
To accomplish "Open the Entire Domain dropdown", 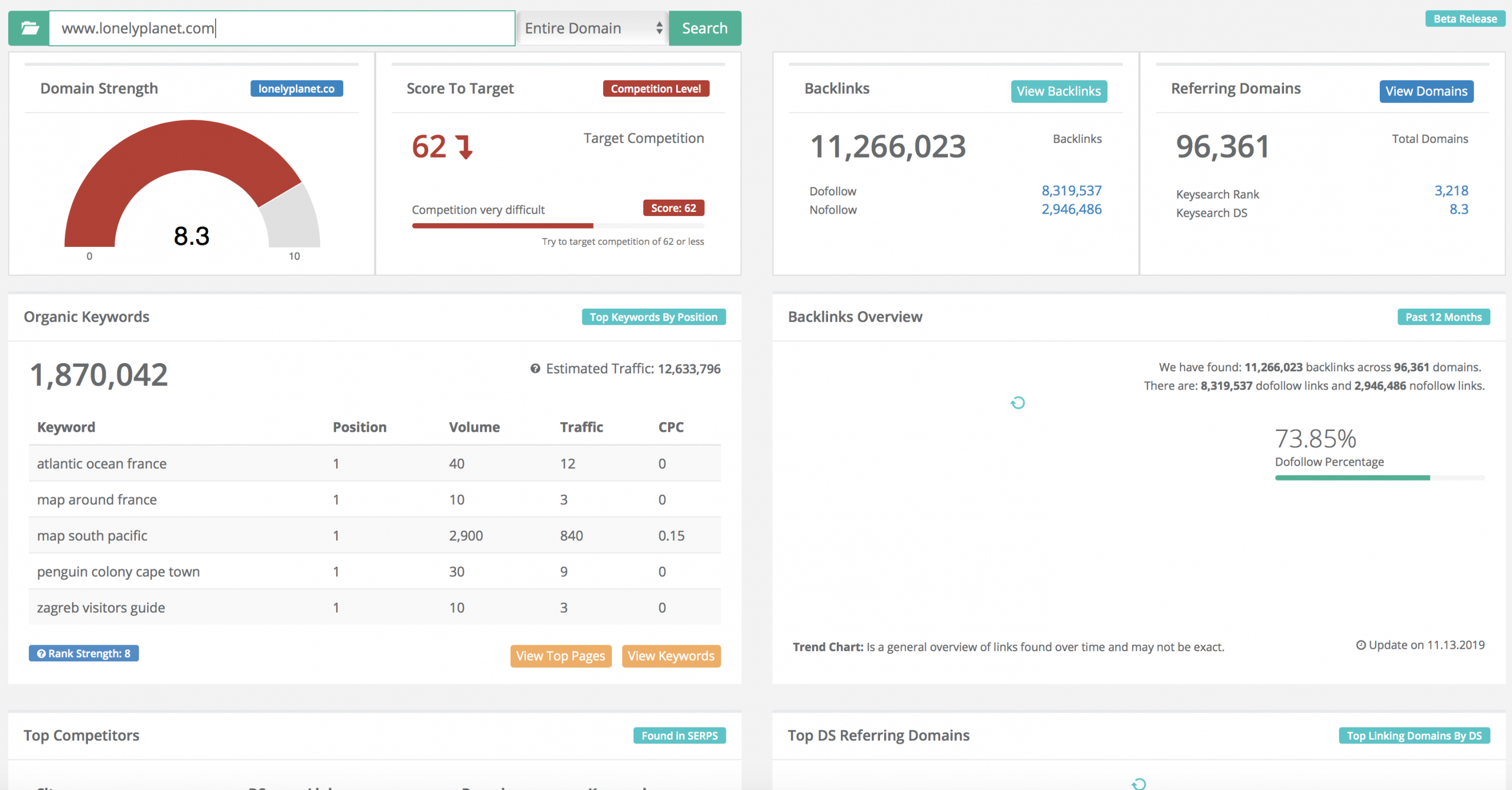I will coord(592,28).
